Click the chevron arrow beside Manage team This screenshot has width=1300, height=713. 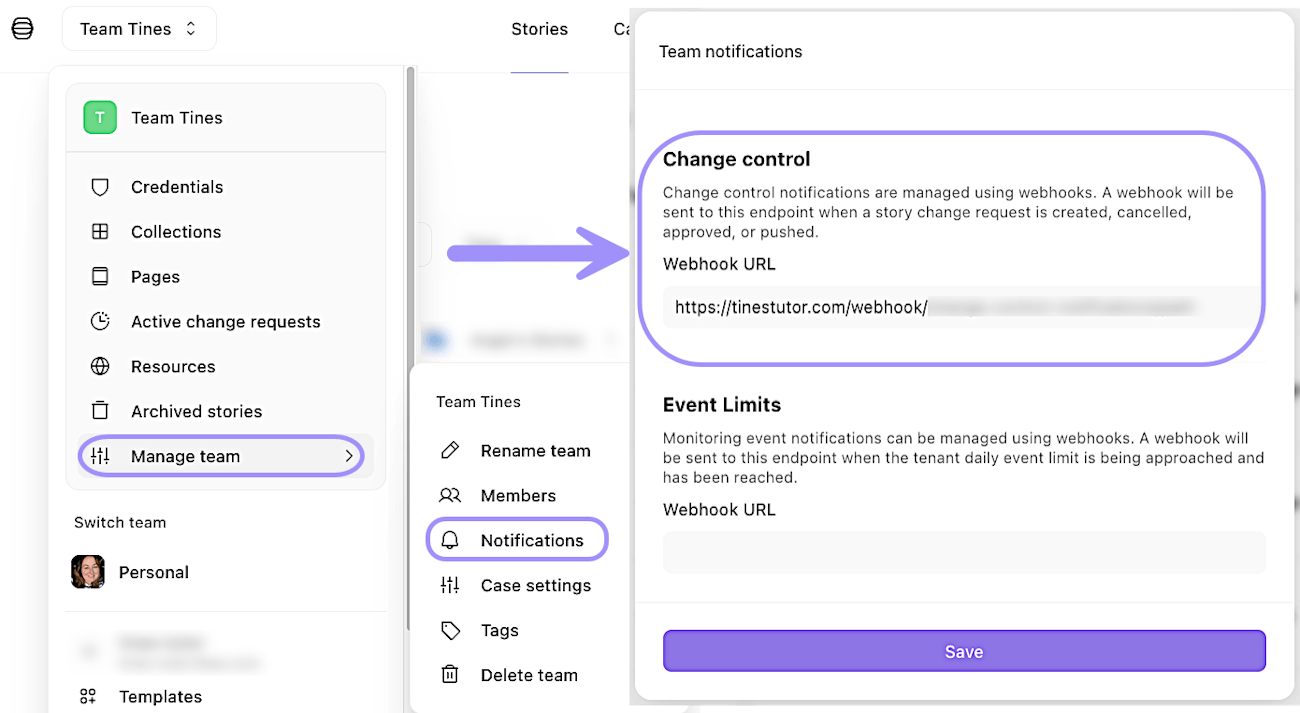click(x=349, y=456)
